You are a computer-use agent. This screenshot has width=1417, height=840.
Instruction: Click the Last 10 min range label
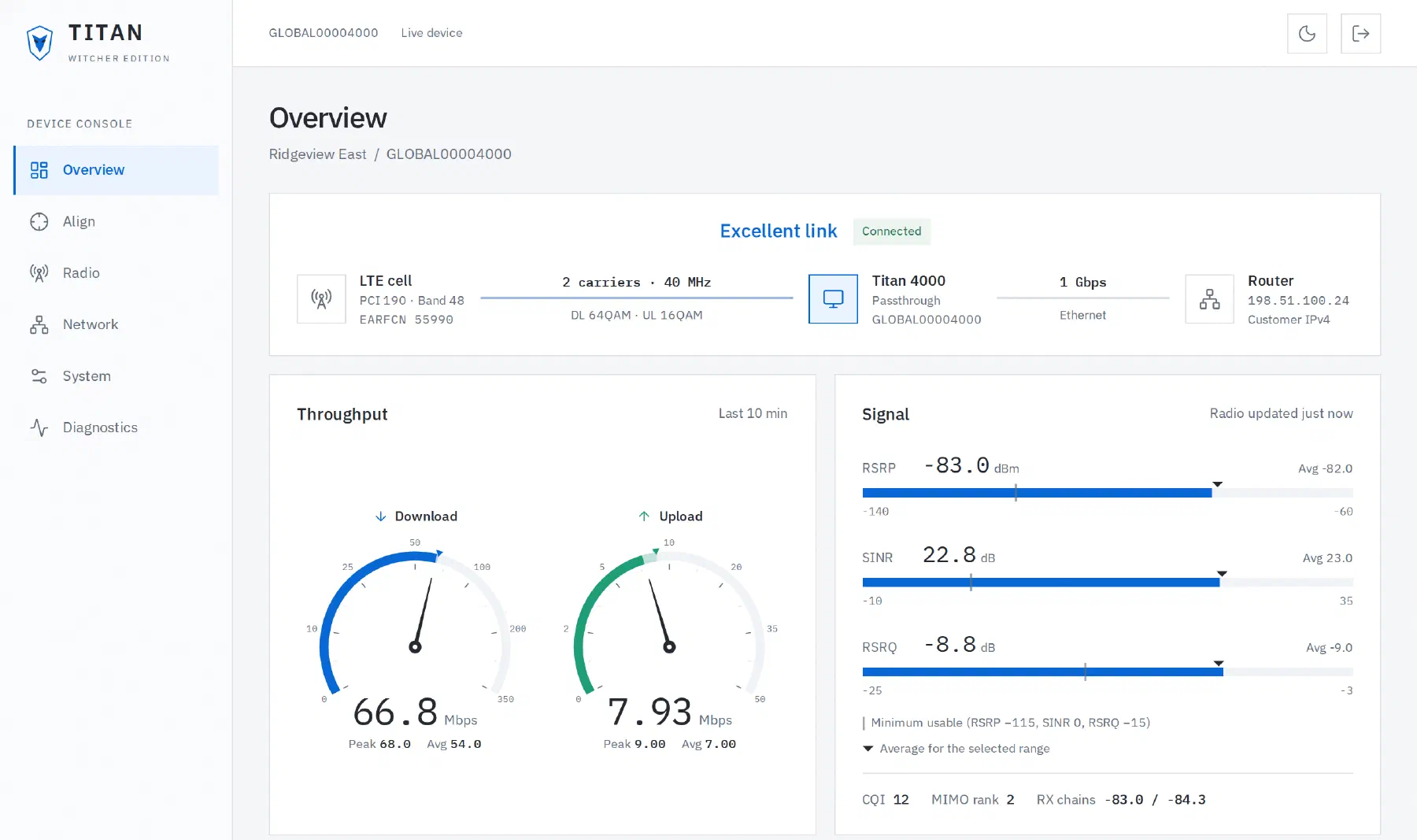coord(753,414)
